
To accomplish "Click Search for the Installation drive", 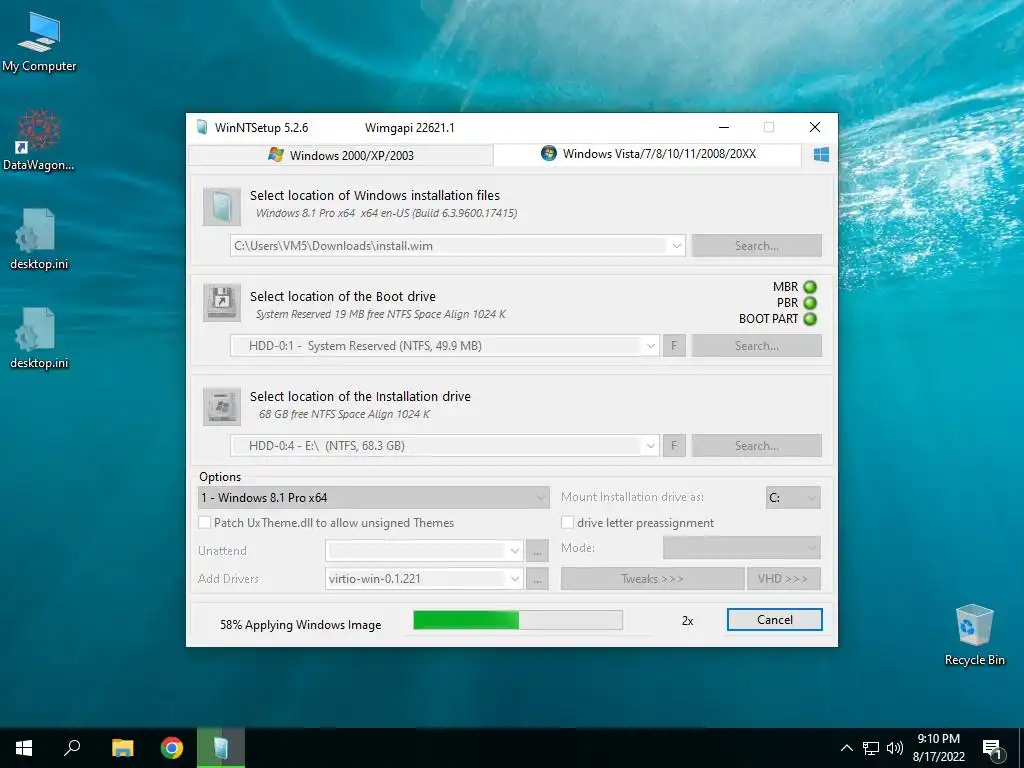I will [x=756, y=446].
